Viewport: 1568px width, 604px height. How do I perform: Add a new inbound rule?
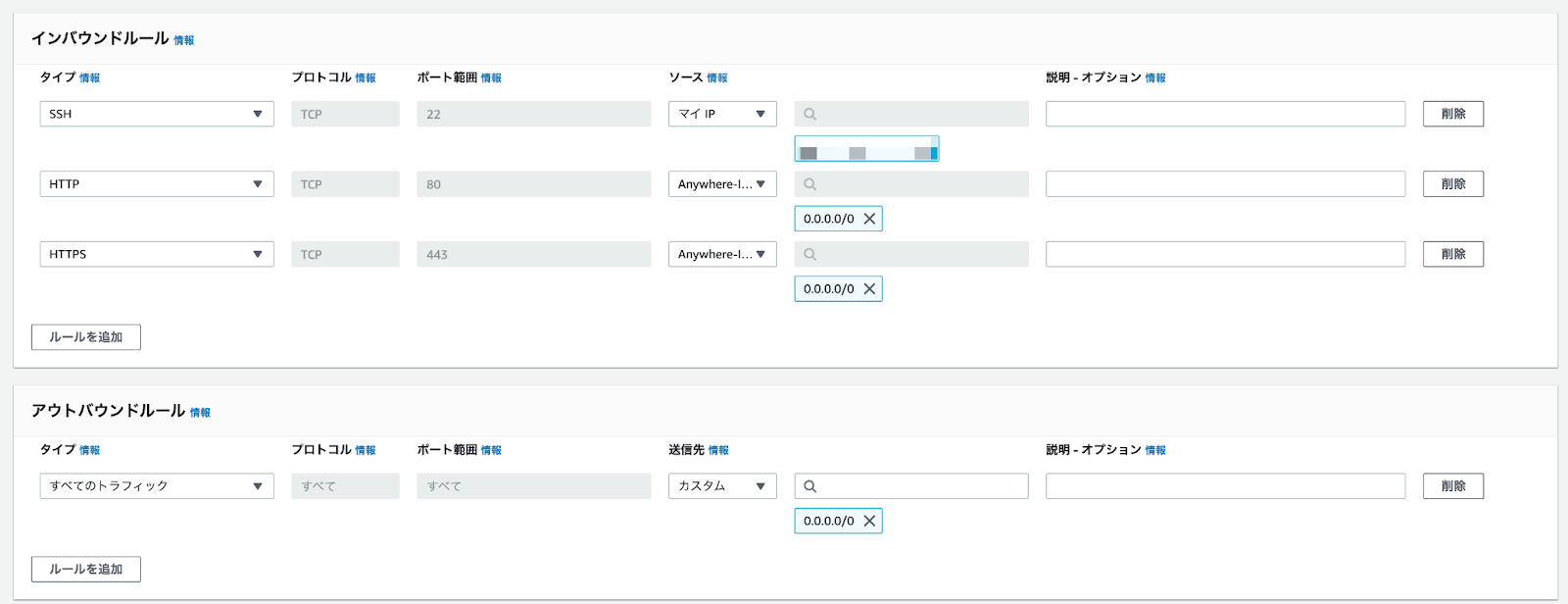86,337
